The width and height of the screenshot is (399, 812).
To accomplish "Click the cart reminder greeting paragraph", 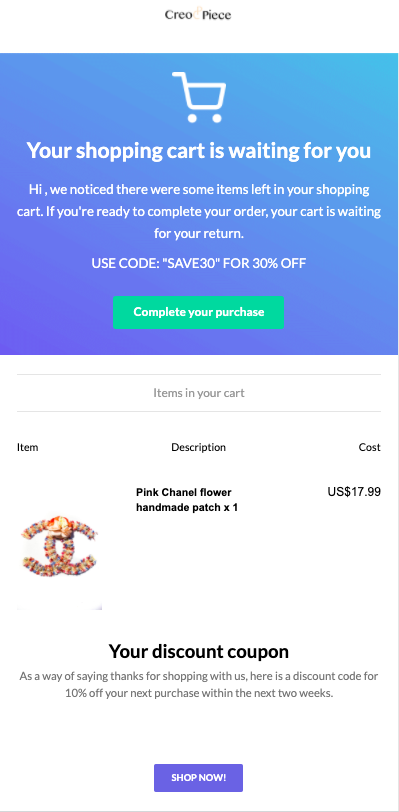I will pyautogui.click(x=199, y=211).
